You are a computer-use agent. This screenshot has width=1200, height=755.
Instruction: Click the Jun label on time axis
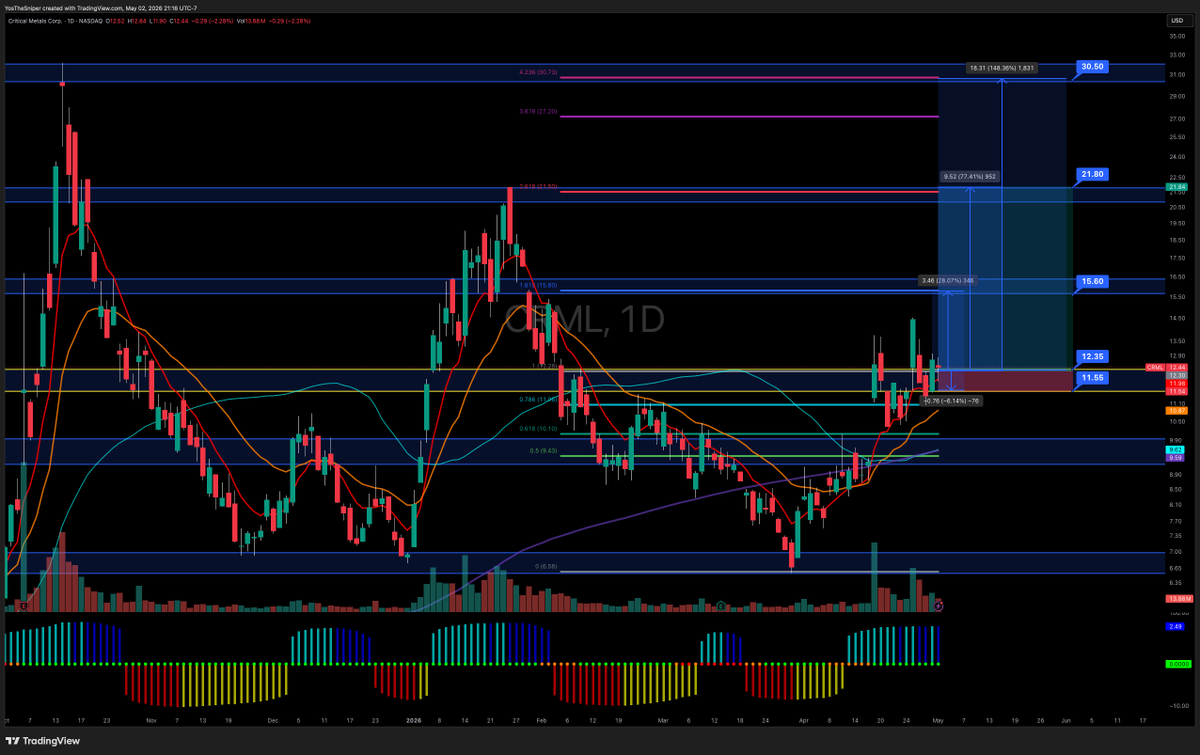coord(1066,718)
